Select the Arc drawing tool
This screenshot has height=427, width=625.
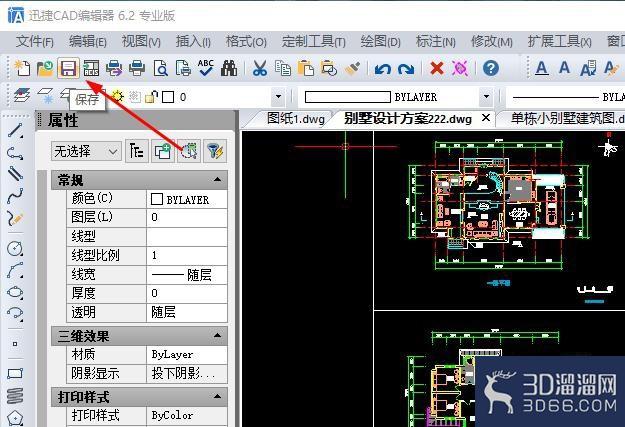tap(15, 270)
